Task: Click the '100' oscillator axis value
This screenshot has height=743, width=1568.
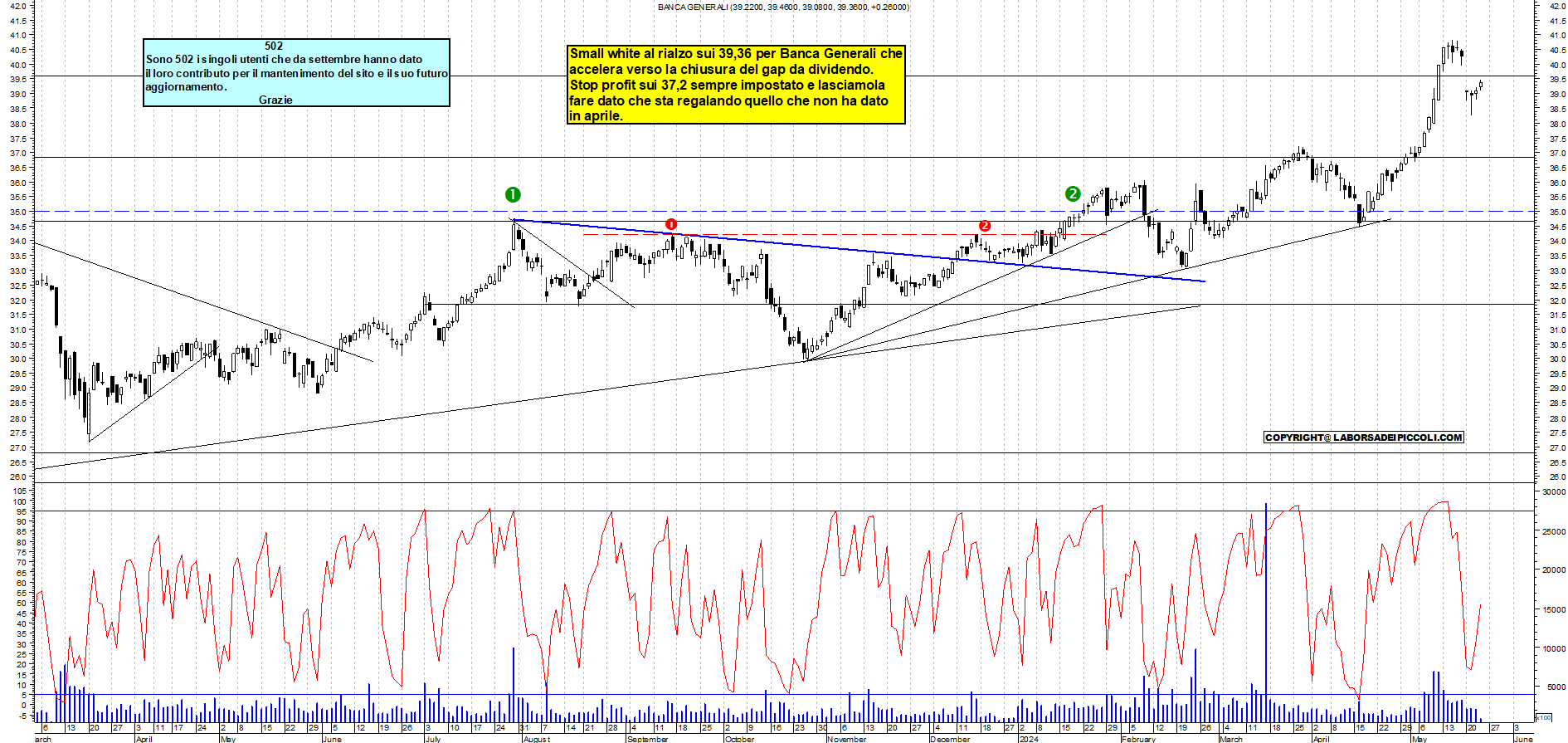Action: coord(19,502)
